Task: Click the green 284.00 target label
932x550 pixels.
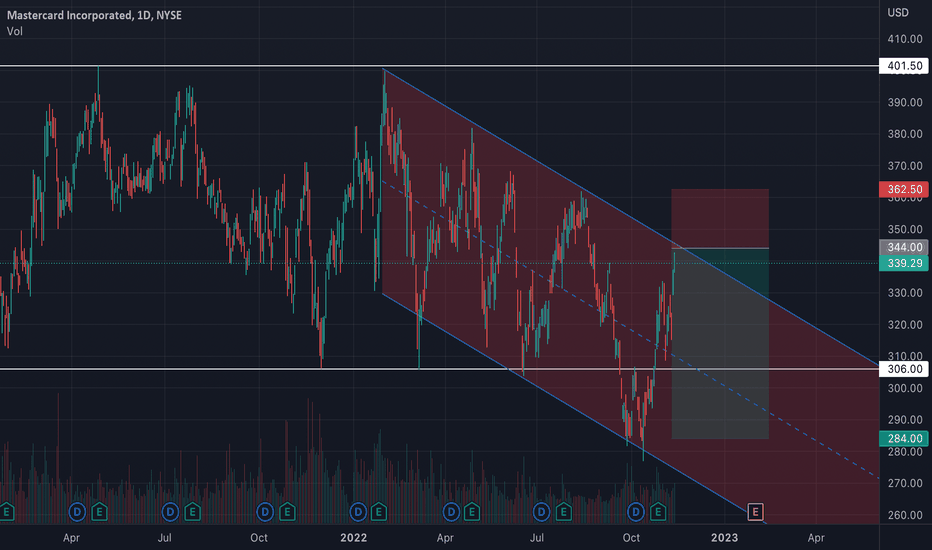Action: pyautogui.click(x=903, y=438)
